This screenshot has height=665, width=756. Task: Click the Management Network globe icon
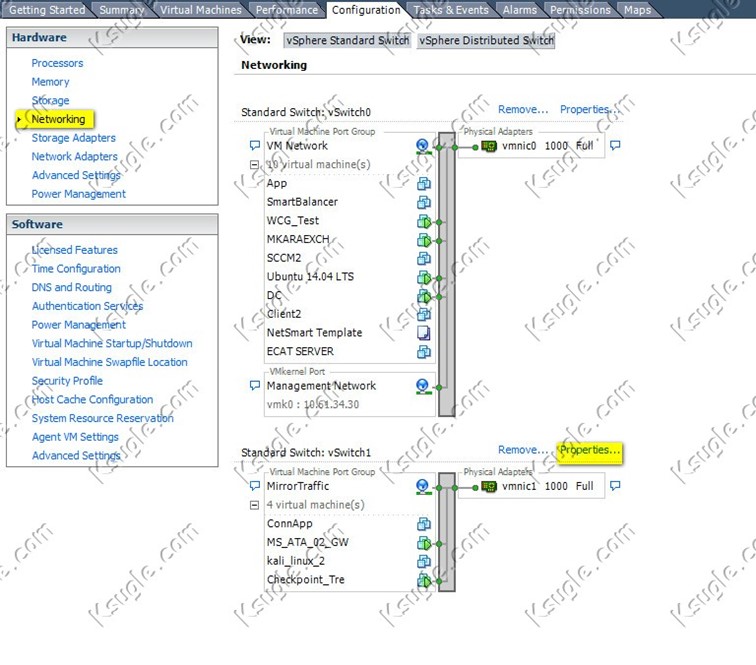[422, 386]
